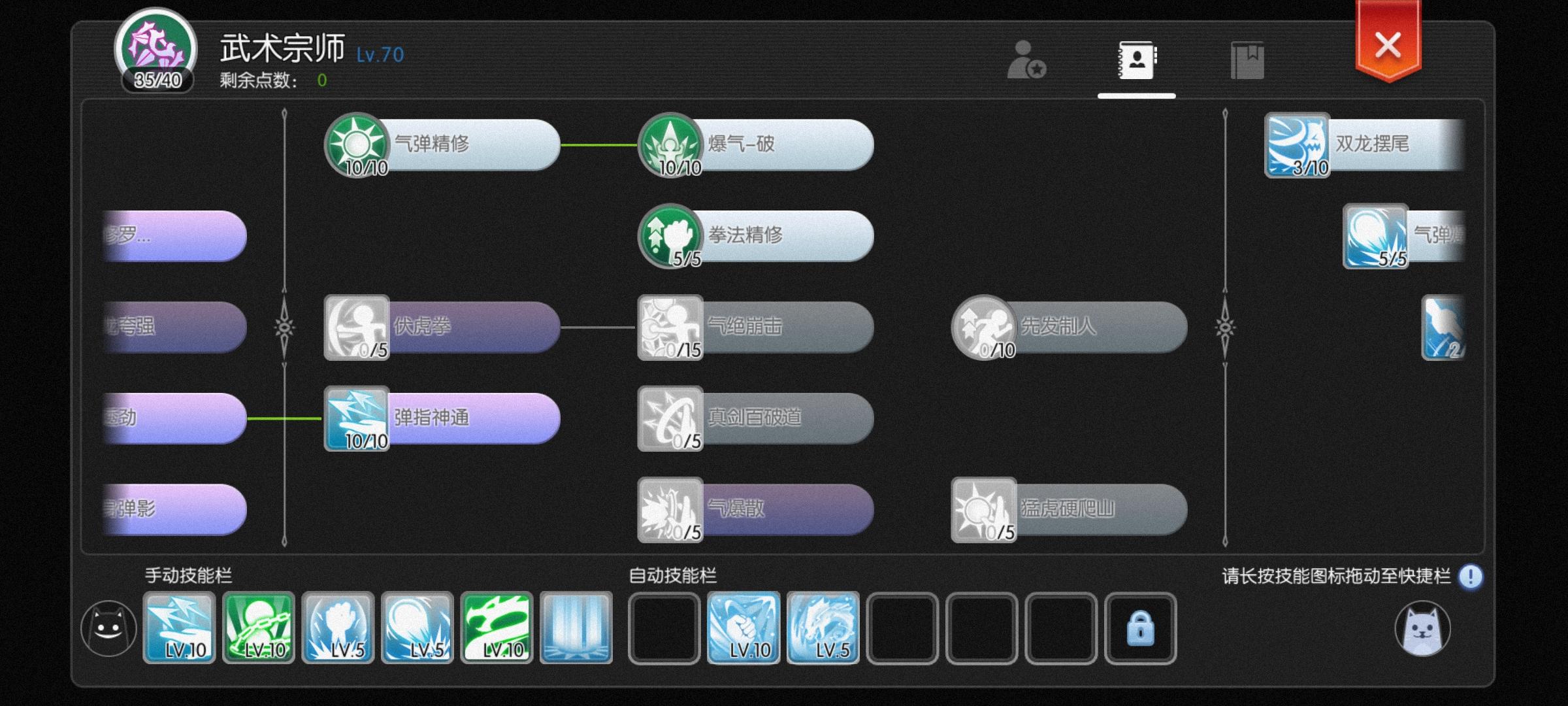1568x706 pixels.
Task: Select the 爆气-破 skill icon
Action: pyautogui.click(x=670, y=144)
